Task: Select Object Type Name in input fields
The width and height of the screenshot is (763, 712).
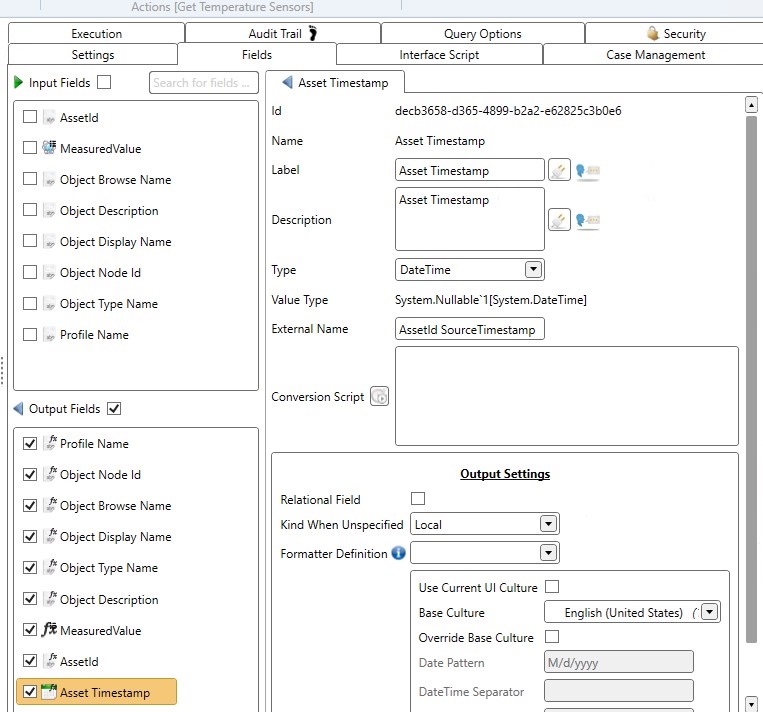Action: coord(109,304)
